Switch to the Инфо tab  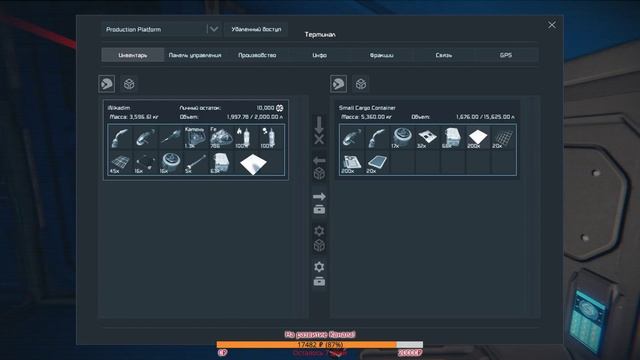point(320,55)
